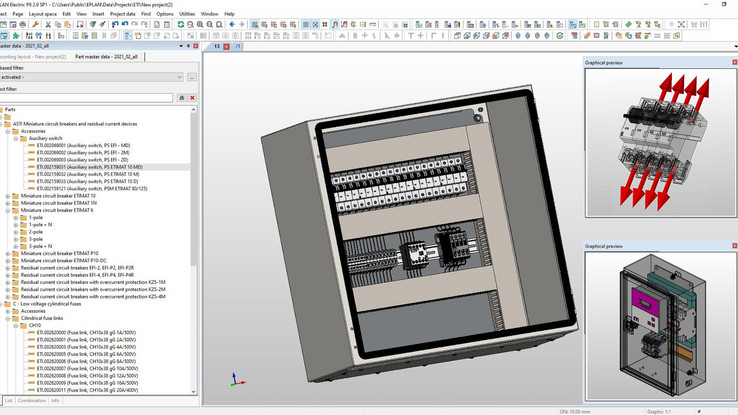738x415 pixels.
Task: Click the shopping cart icon
Action: pyautogui.click(x=694, y=24)
